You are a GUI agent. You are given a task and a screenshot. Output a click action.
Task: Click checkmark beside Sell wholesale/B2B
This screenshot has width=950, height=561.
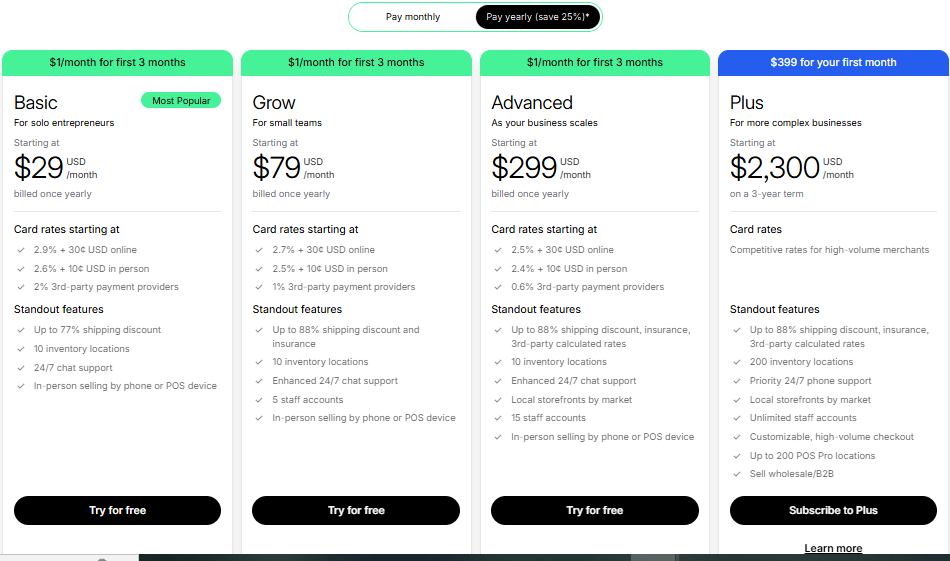click(737, 474)
